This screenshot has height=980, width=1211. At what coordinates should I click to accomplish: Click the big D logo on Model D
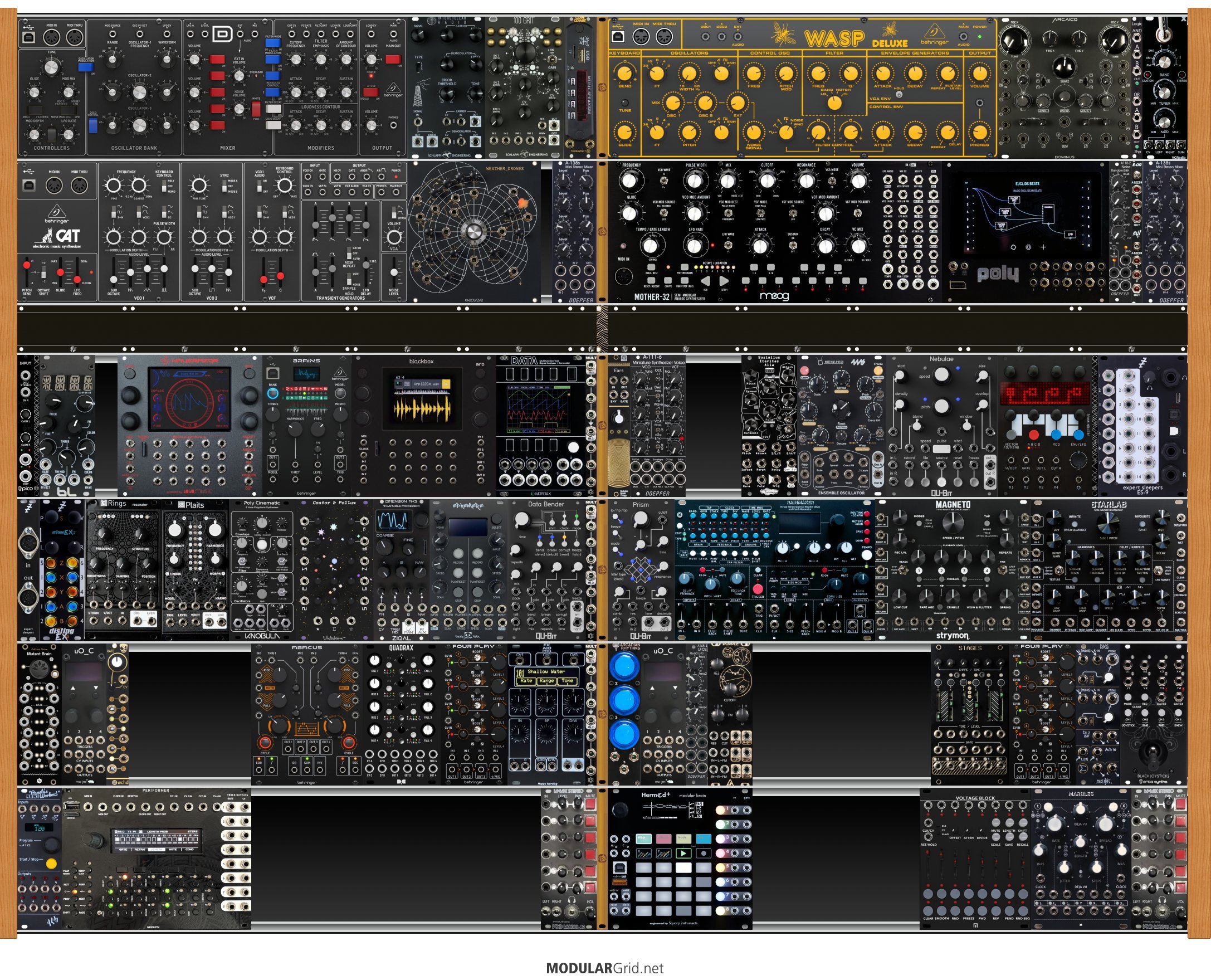click(x=223, y=35)
